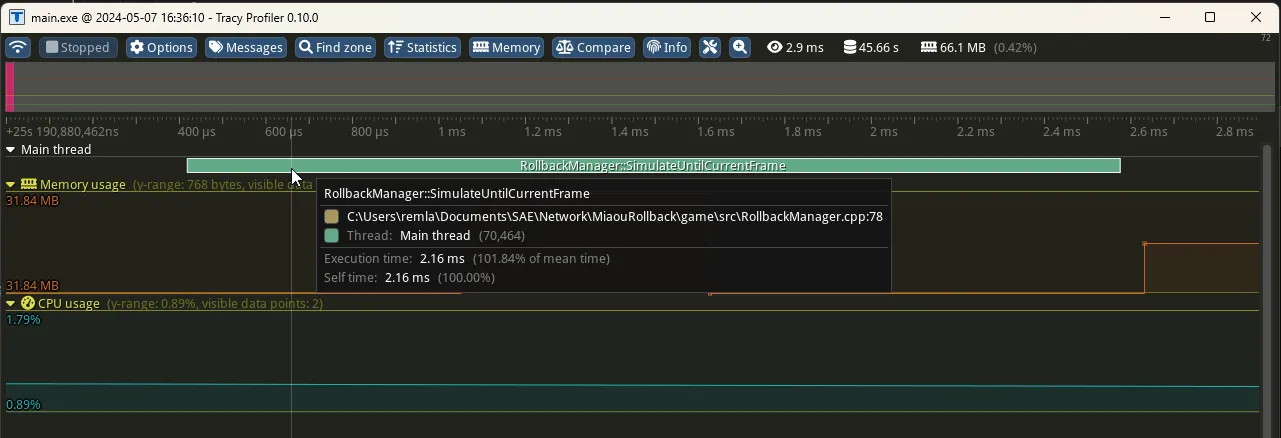Collapse the Memory usage plot
Viewport: 1281px width, 438px height.
tap(11, 185)
